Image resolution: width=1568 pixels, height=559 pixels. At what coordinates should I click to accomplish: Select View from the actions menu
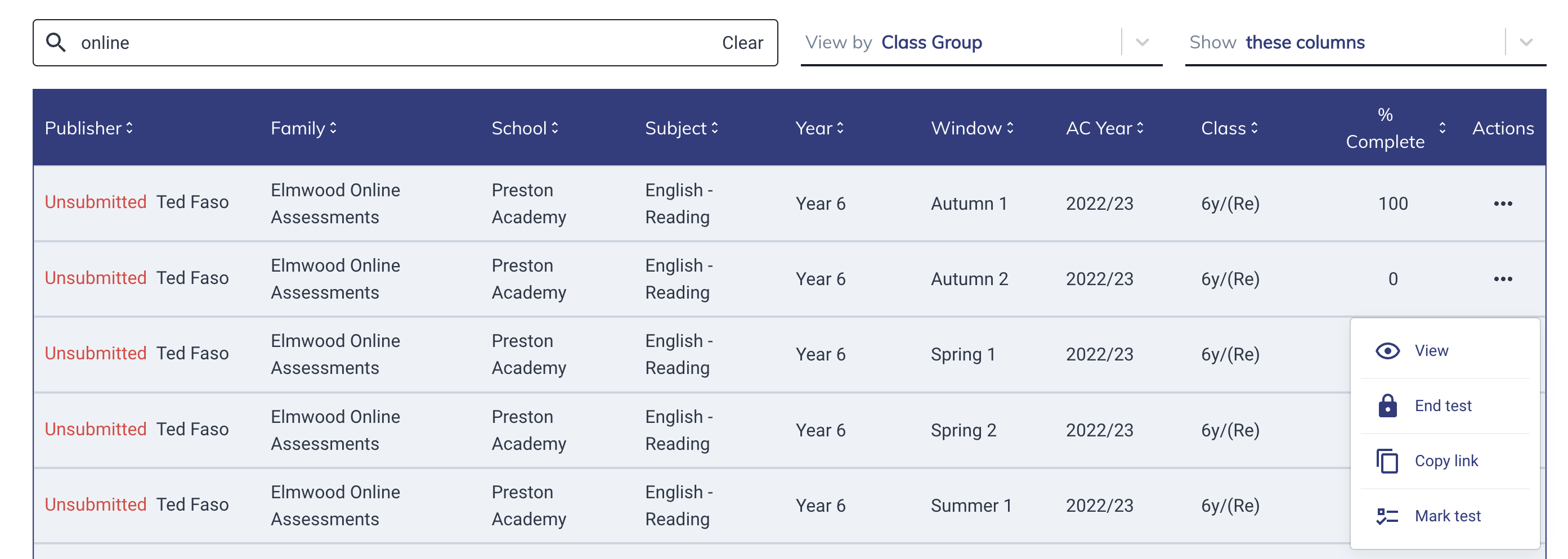coord(1445,351)
